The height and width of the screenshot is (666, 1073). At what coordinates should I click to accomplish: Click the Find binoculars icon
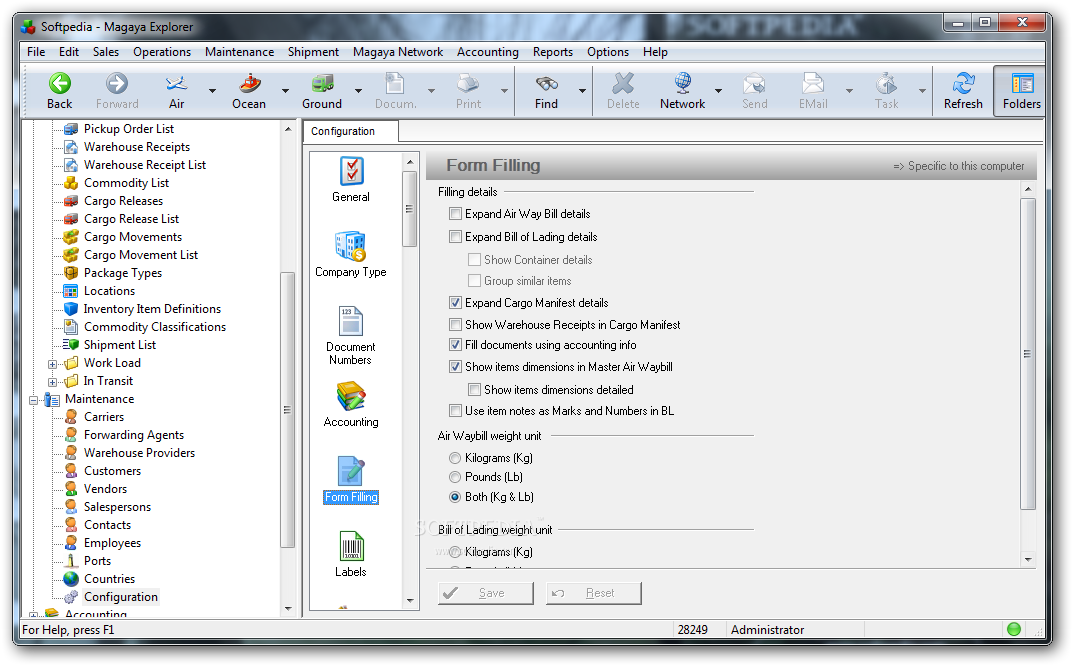pos(546,84)
